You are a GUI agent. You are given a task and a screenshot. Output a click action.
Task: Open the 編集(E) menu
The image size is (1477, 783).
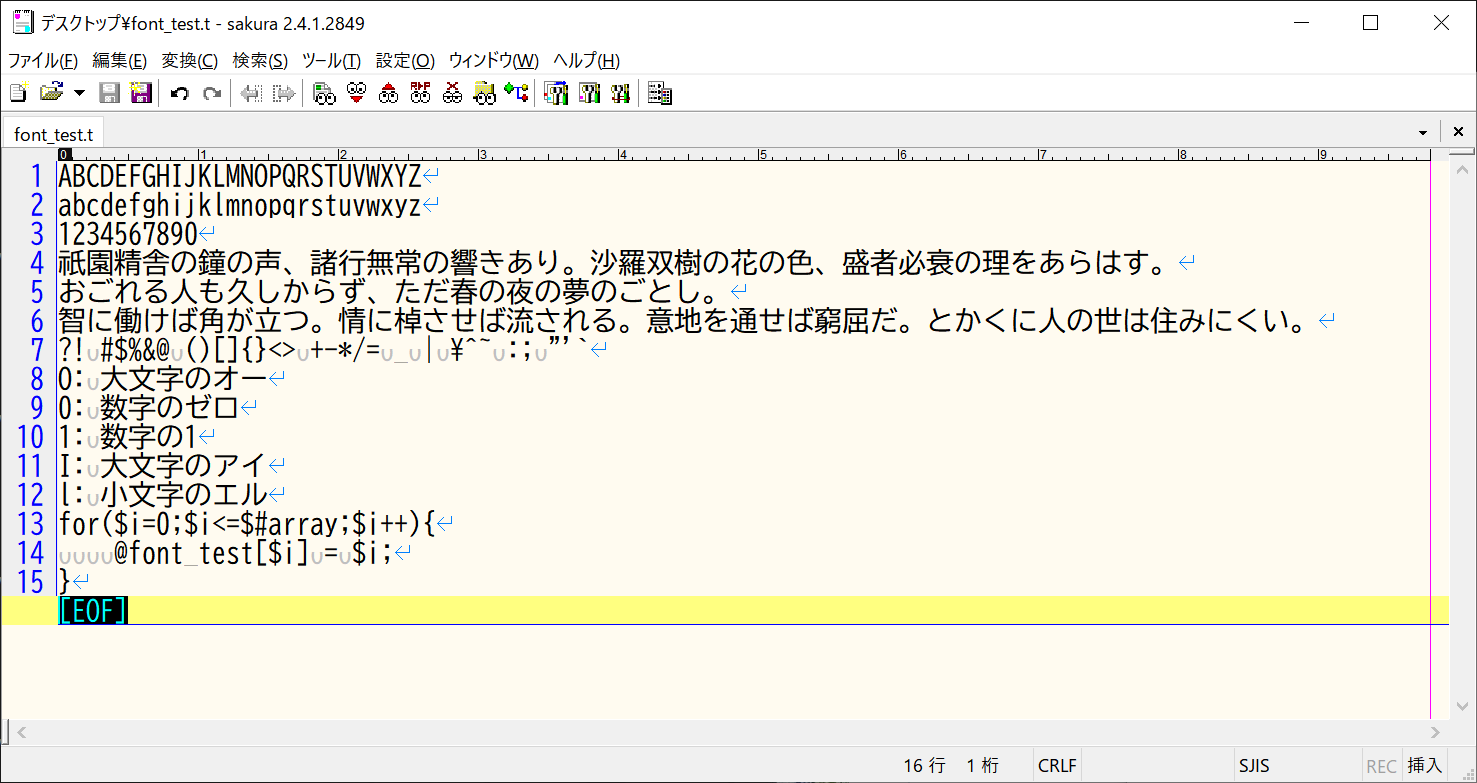point(119,60)
